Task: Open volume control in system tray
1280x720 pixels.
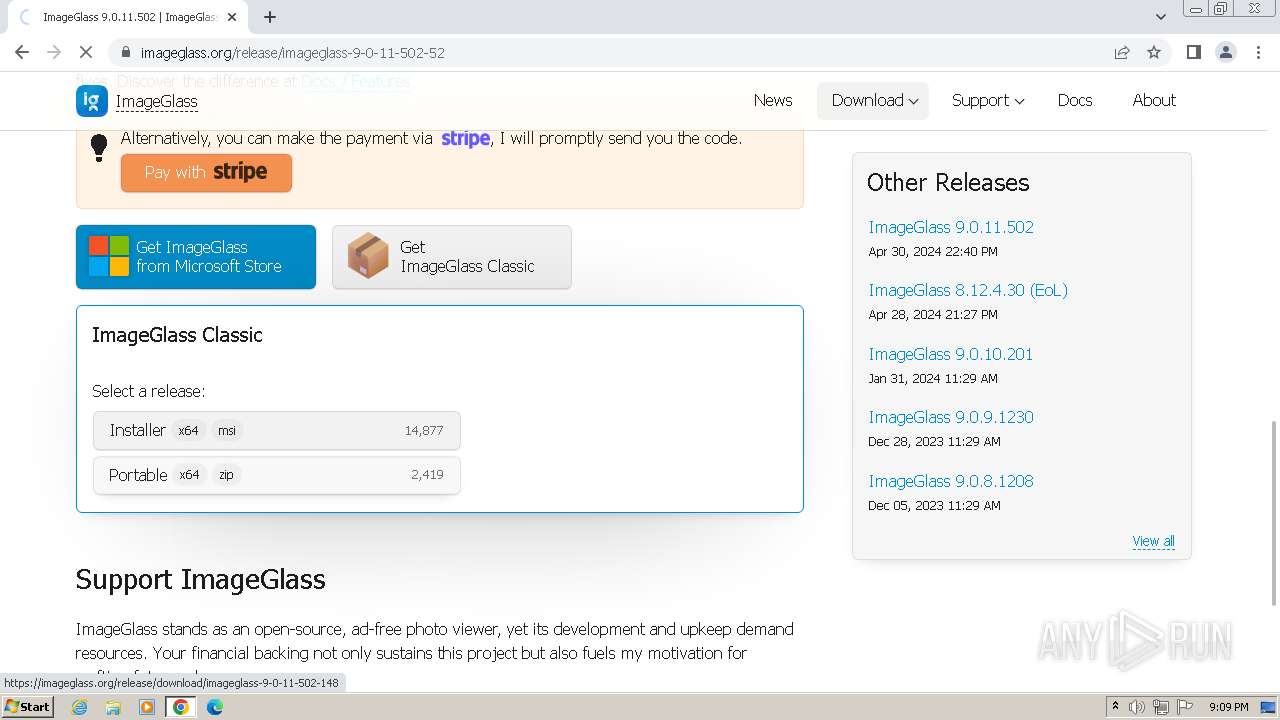Action: [1137, 707]
